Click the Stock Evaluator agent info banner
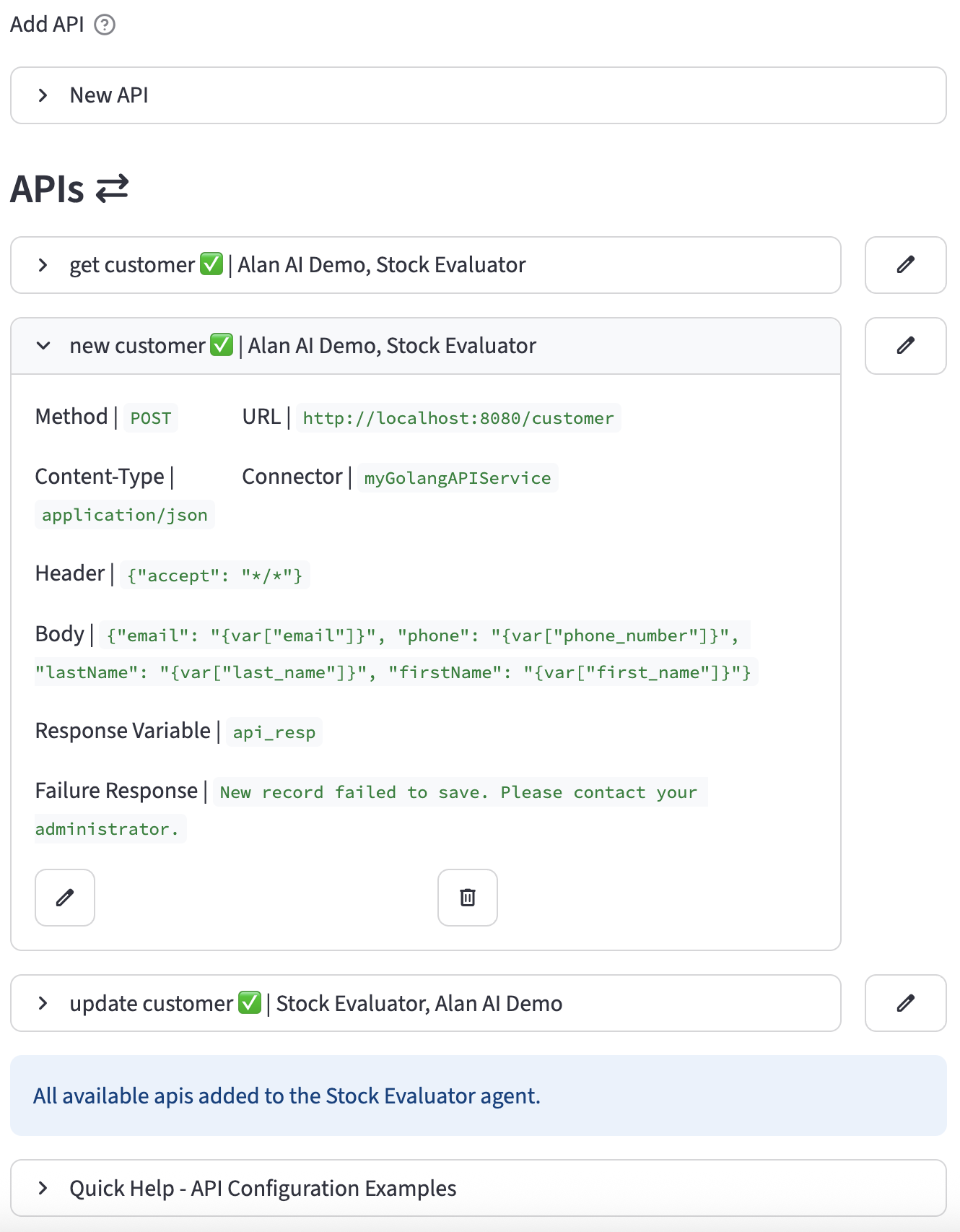 click(478, 1096)
